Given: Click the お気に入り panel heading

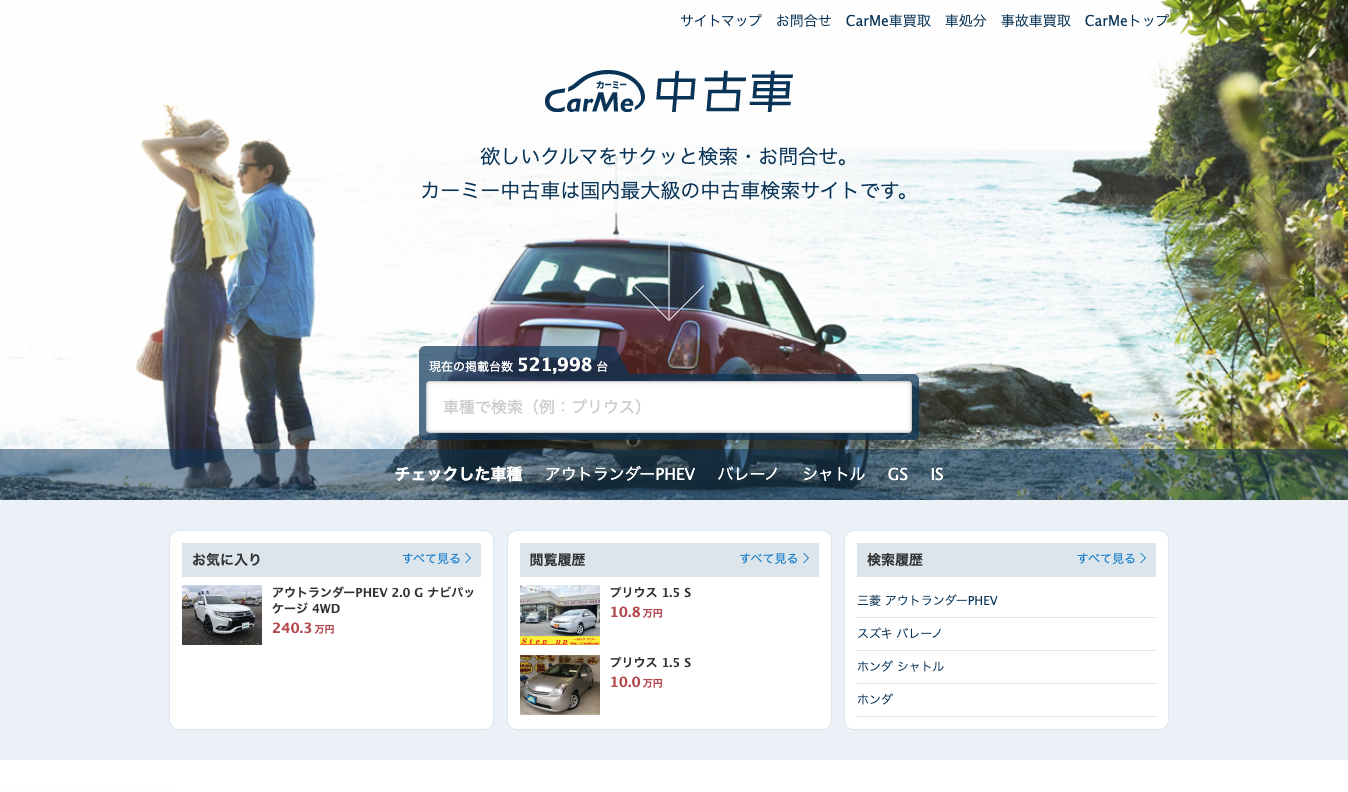Looking at the screenshot, I should 226,559.
